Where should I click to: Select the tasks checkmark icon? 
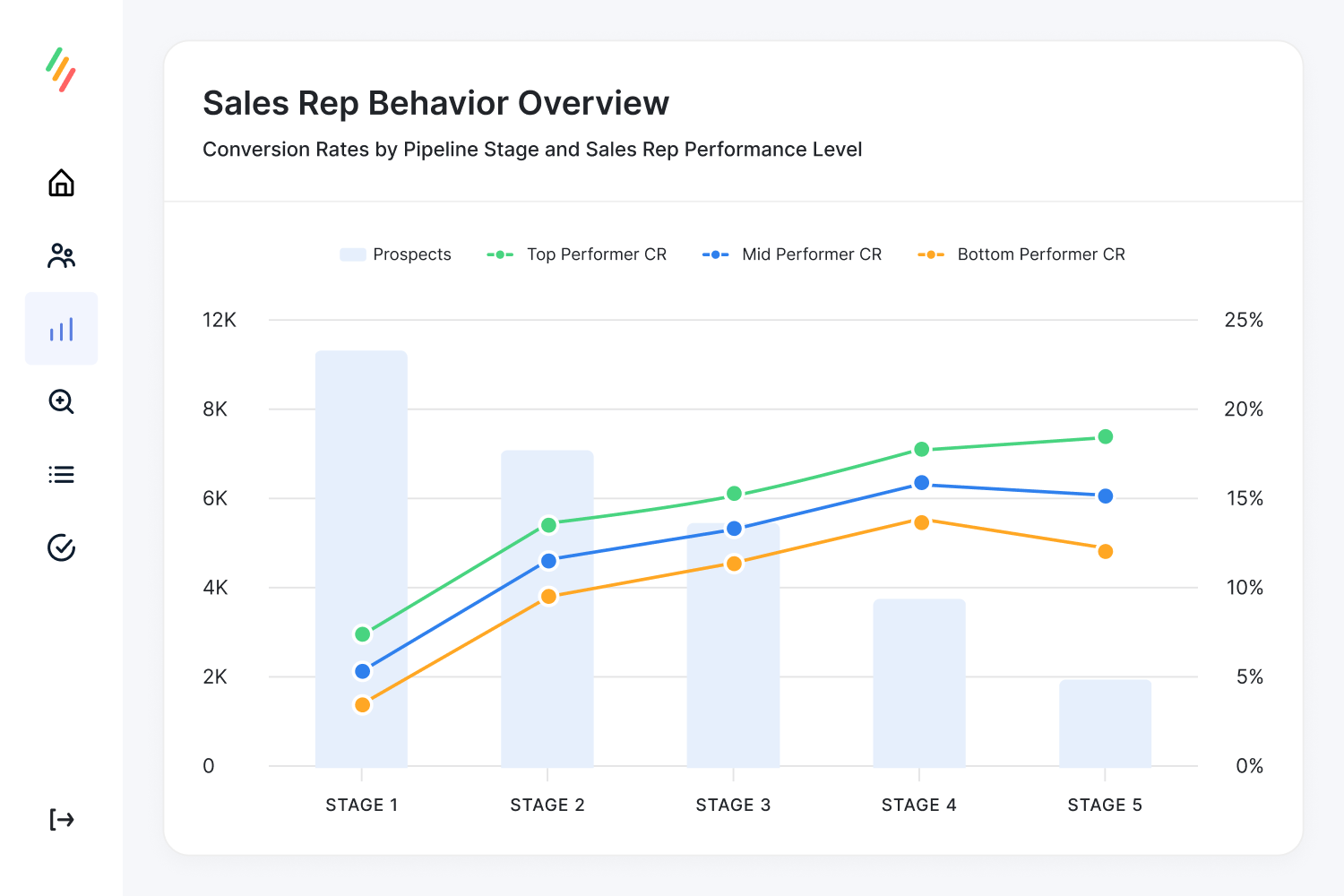pos(61,547)
